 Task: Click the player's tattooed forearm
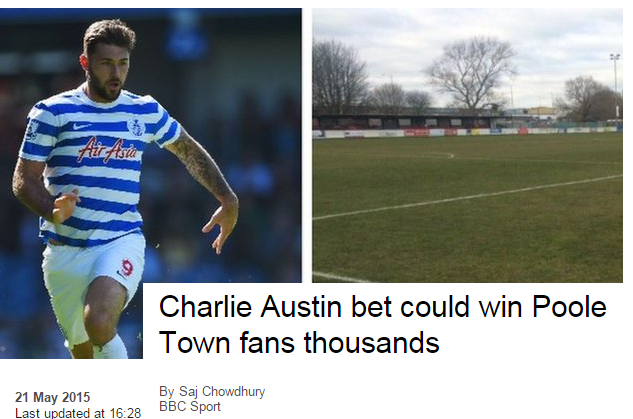click(201, 168)
